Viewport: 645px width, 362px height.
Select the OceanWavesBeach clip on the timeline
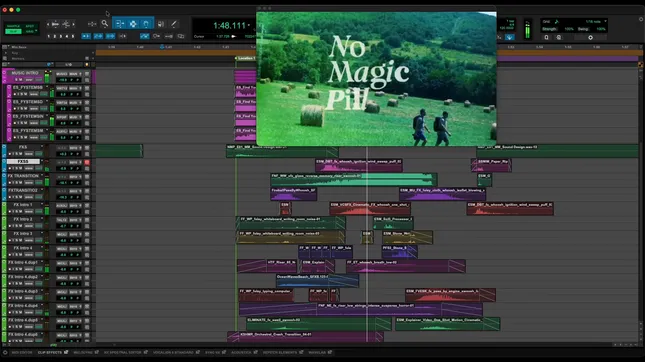click(317, 281)
